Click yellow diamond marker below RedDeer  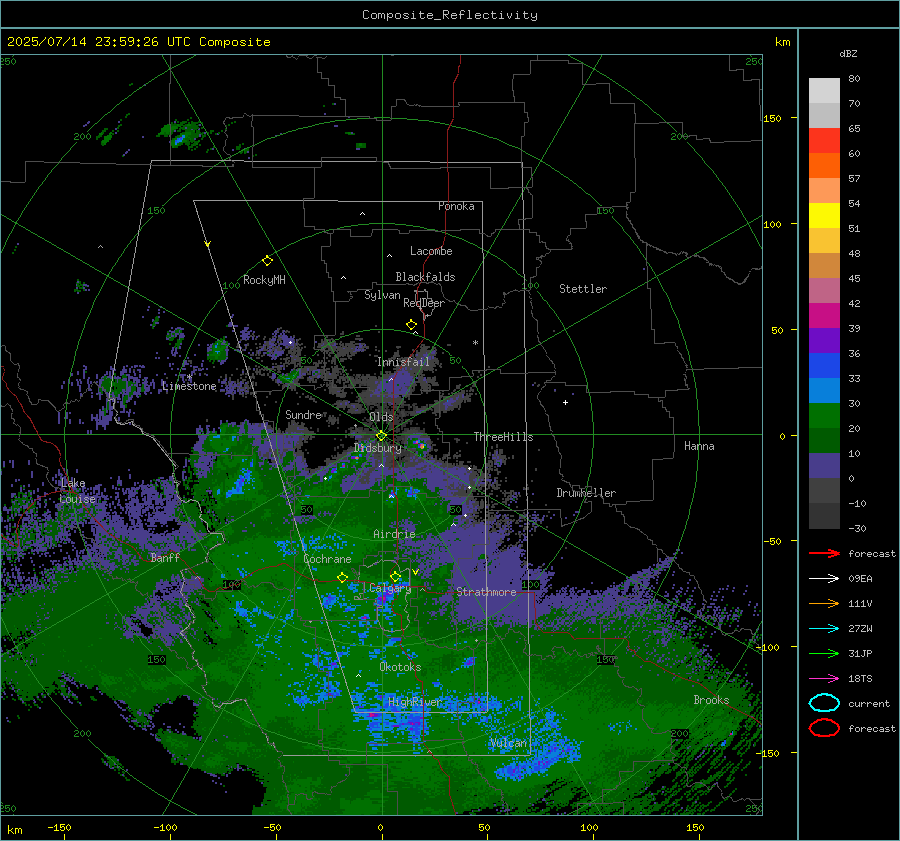click(412, 325)
